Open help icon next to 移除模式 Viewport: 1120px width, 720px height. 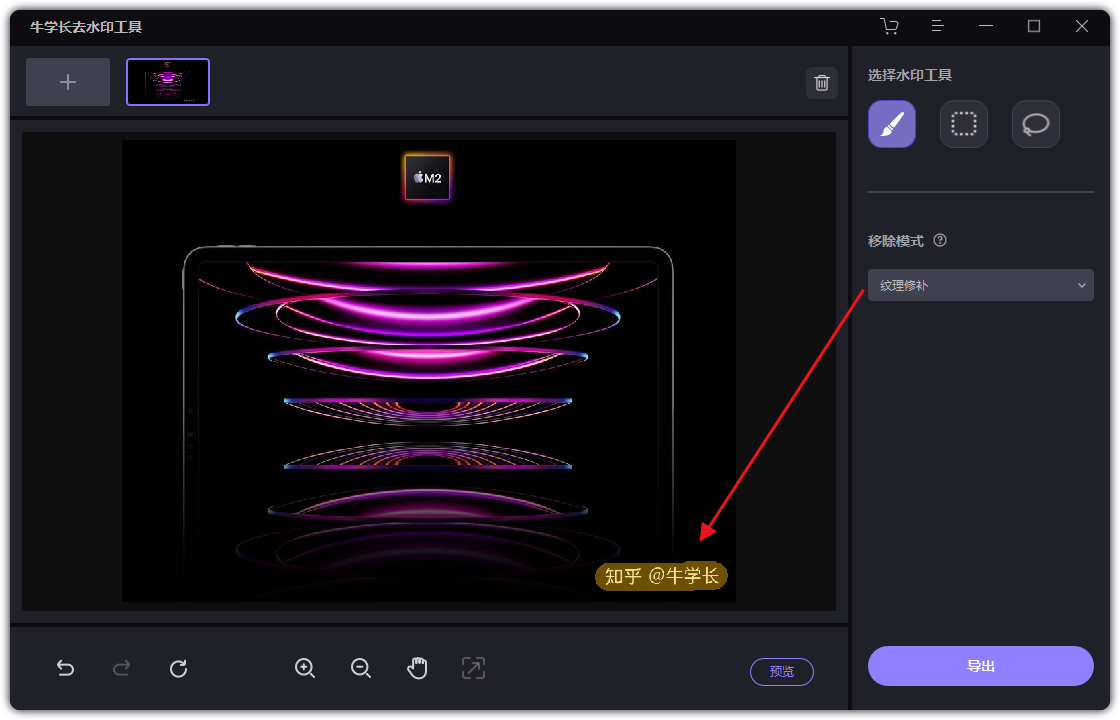(x=940, y=241)
